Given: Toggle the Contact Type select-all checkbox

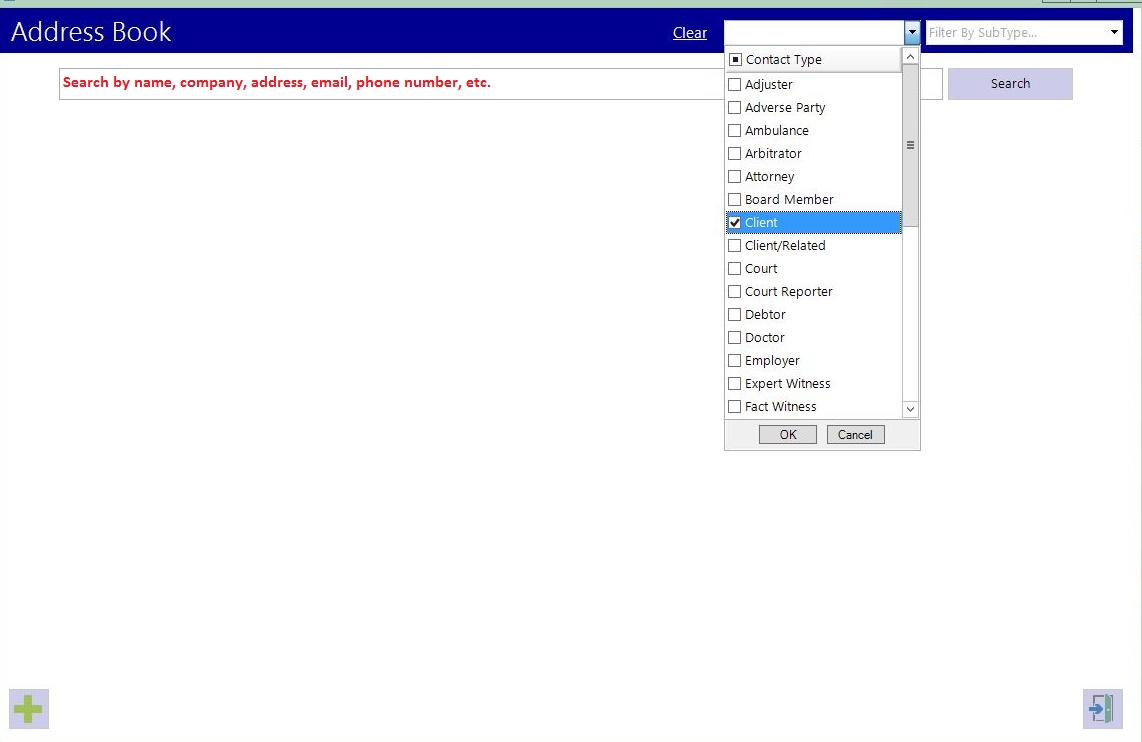Looking at the screenshot, I should pos(736,60).
